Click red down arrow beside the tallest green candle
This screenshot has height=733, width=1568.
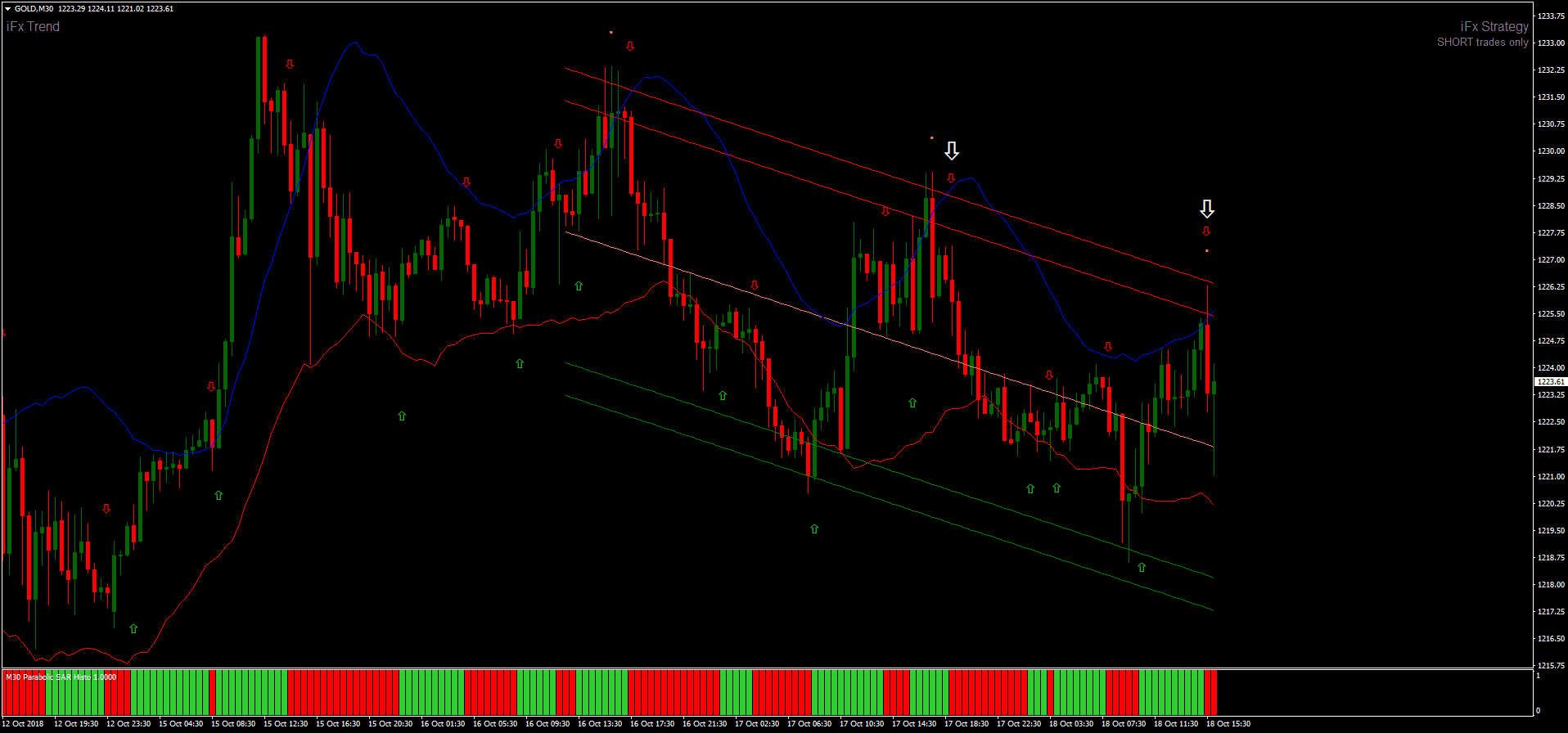[290, 65]
